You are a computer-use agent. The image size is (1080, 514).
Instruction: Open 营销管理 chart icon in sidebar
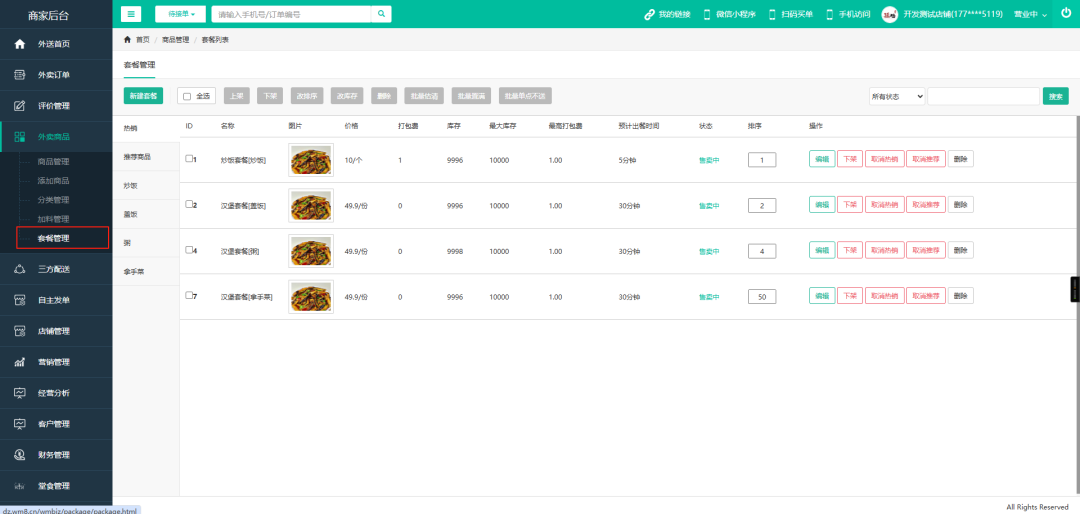tap(20, 362)
